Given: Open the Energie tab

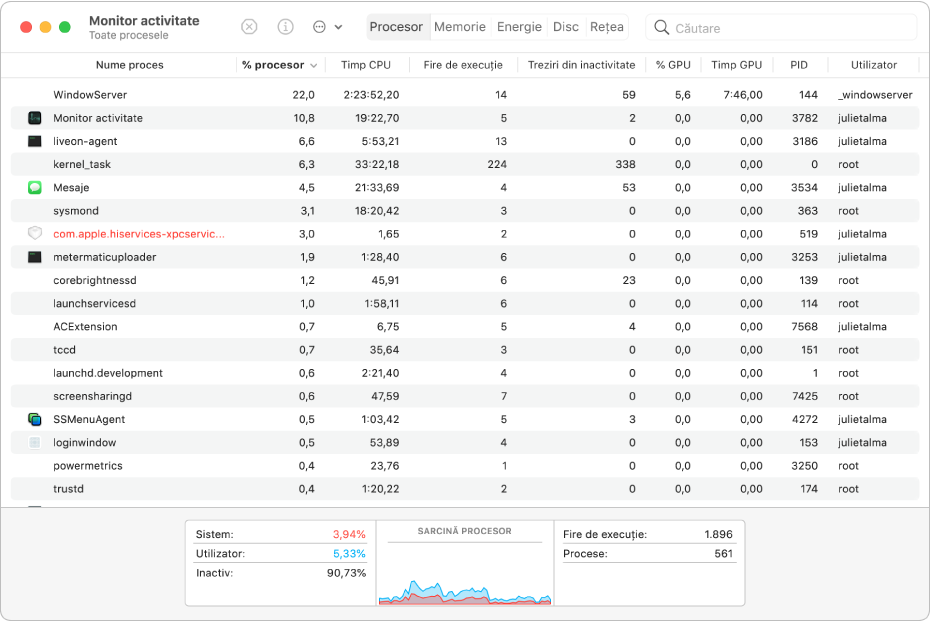Looking at the screenshot, I should (x=519, y=27).
